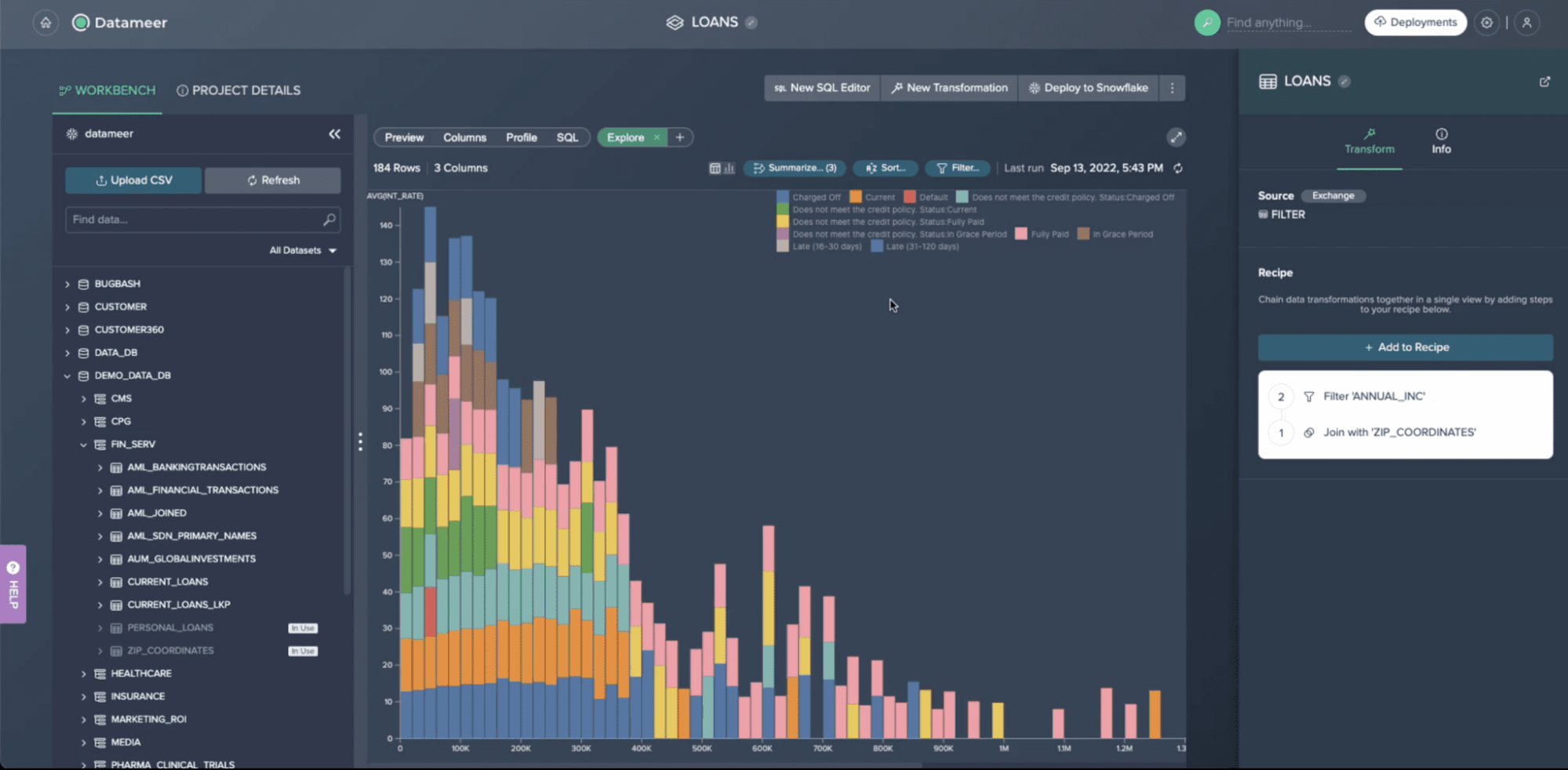The width and height of the screenshot is (1568, 770).
Task: Switch to table view icon near Summarize
Action: click(x=715, y=168)
